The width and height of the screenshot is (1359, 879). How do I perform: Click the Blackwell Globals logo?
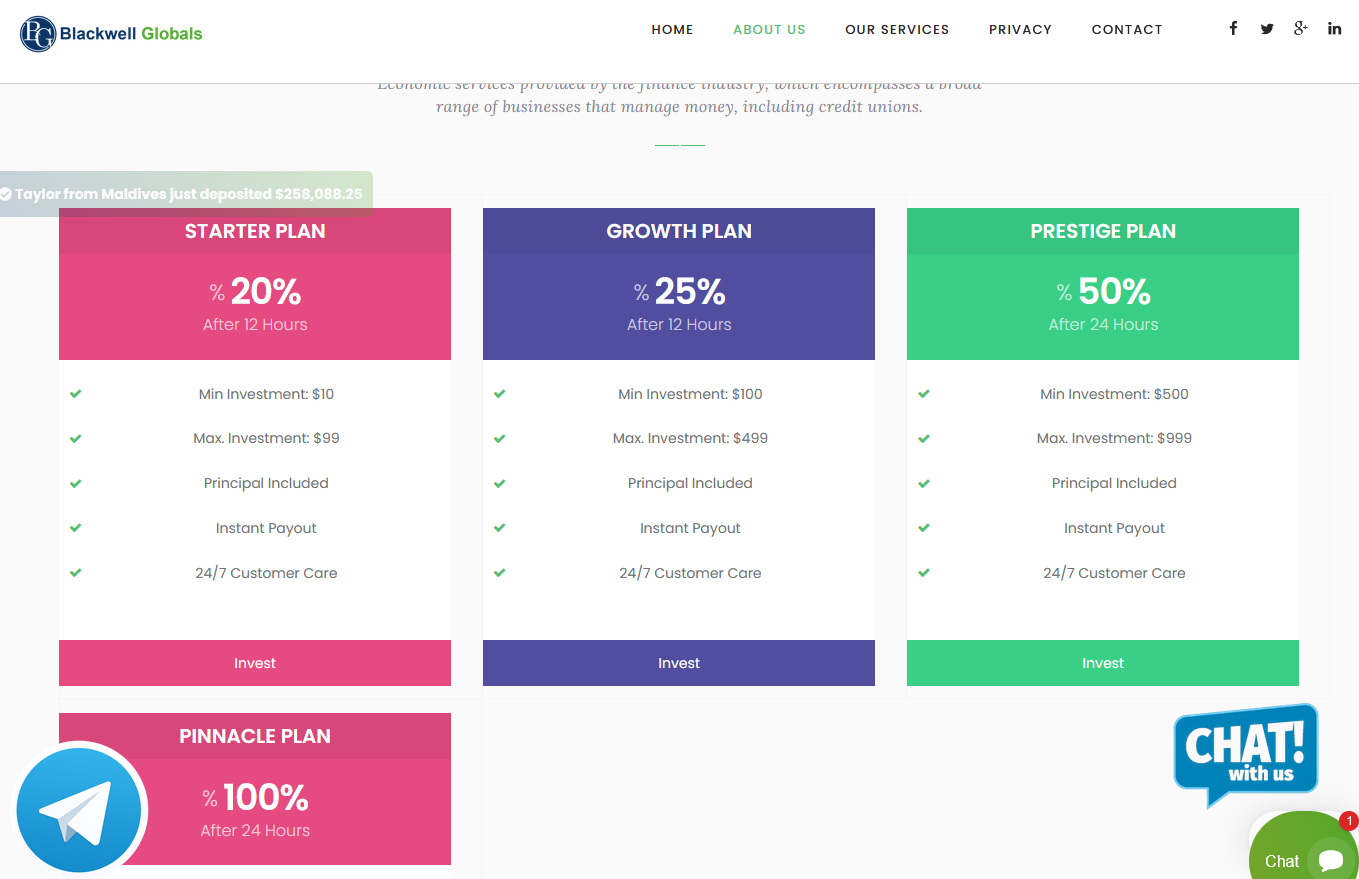pos(111,33)
